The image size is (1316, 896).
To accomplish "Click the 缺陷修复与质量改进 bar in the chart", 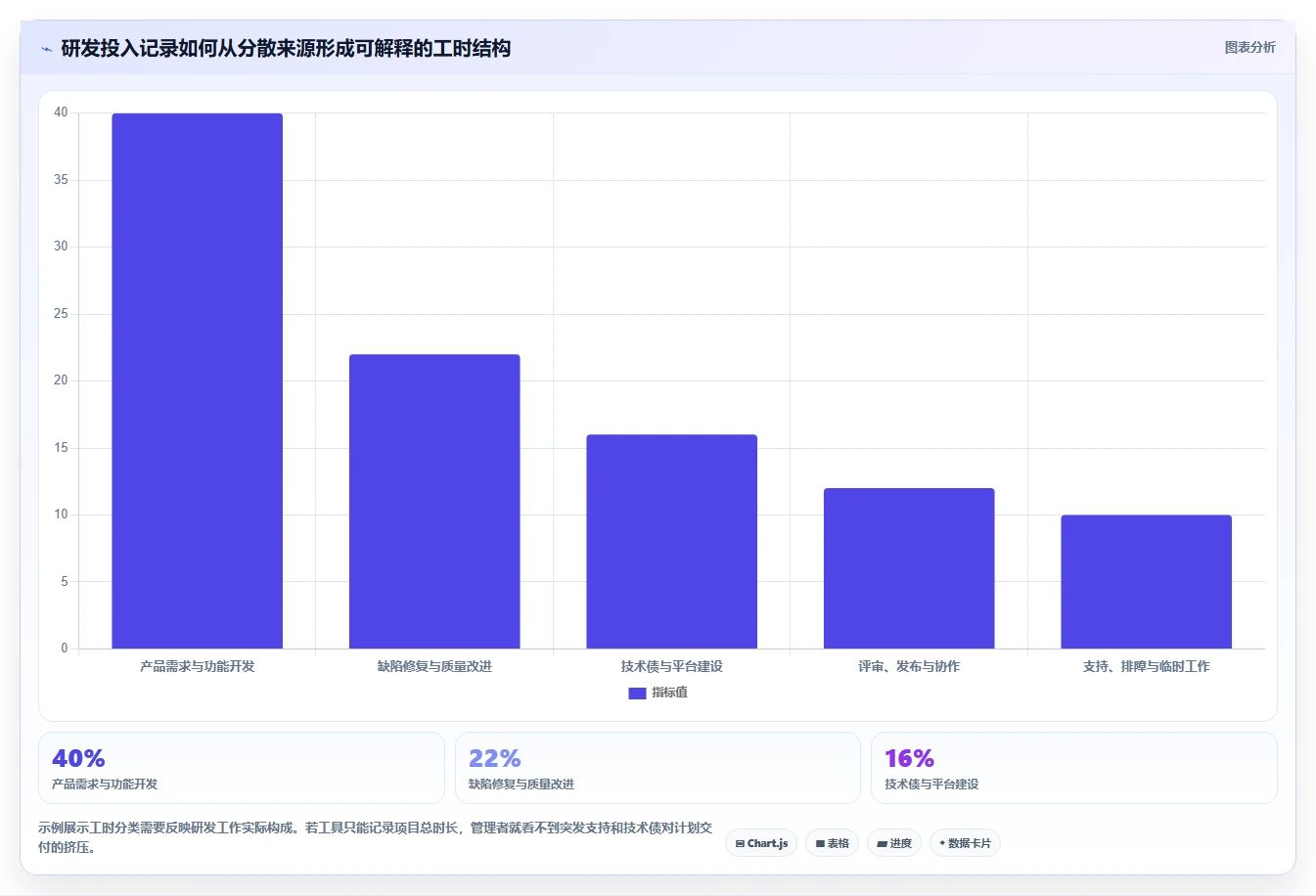I will point(434,501).
